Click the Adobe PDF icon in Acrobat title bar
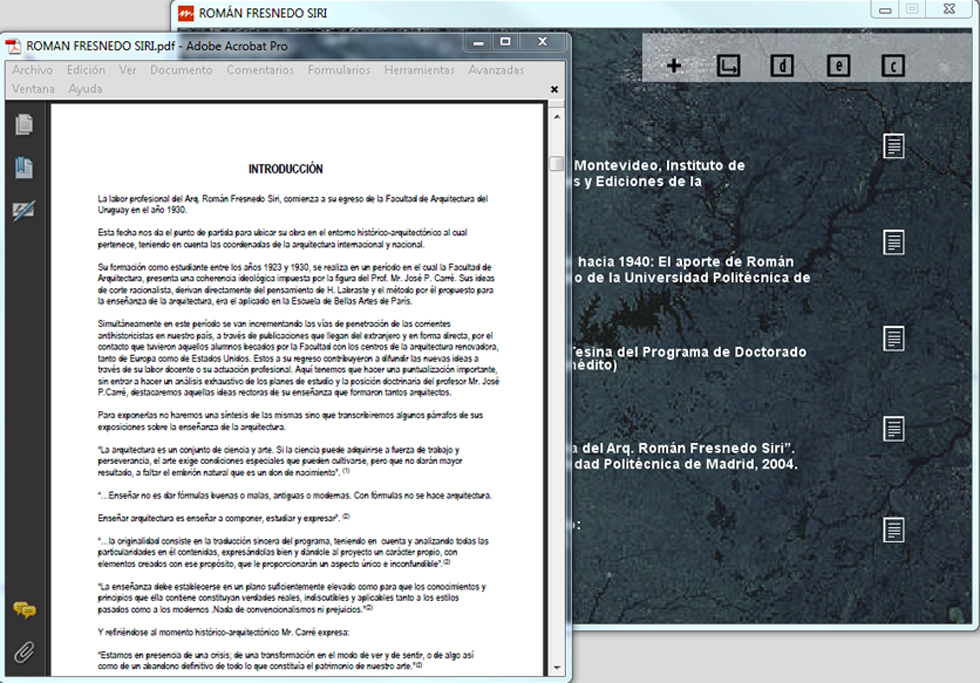 (13, 46)
